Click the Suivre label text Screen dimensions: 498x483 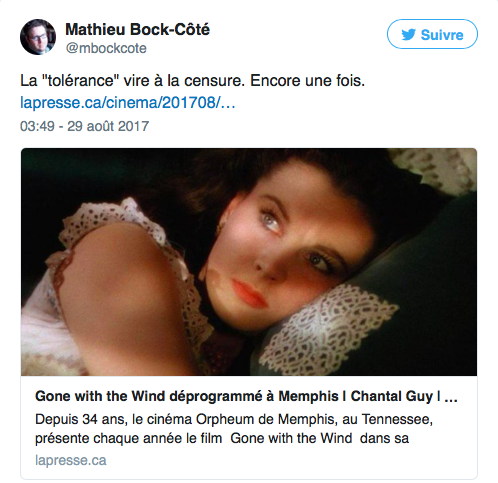tap(442, 35)
